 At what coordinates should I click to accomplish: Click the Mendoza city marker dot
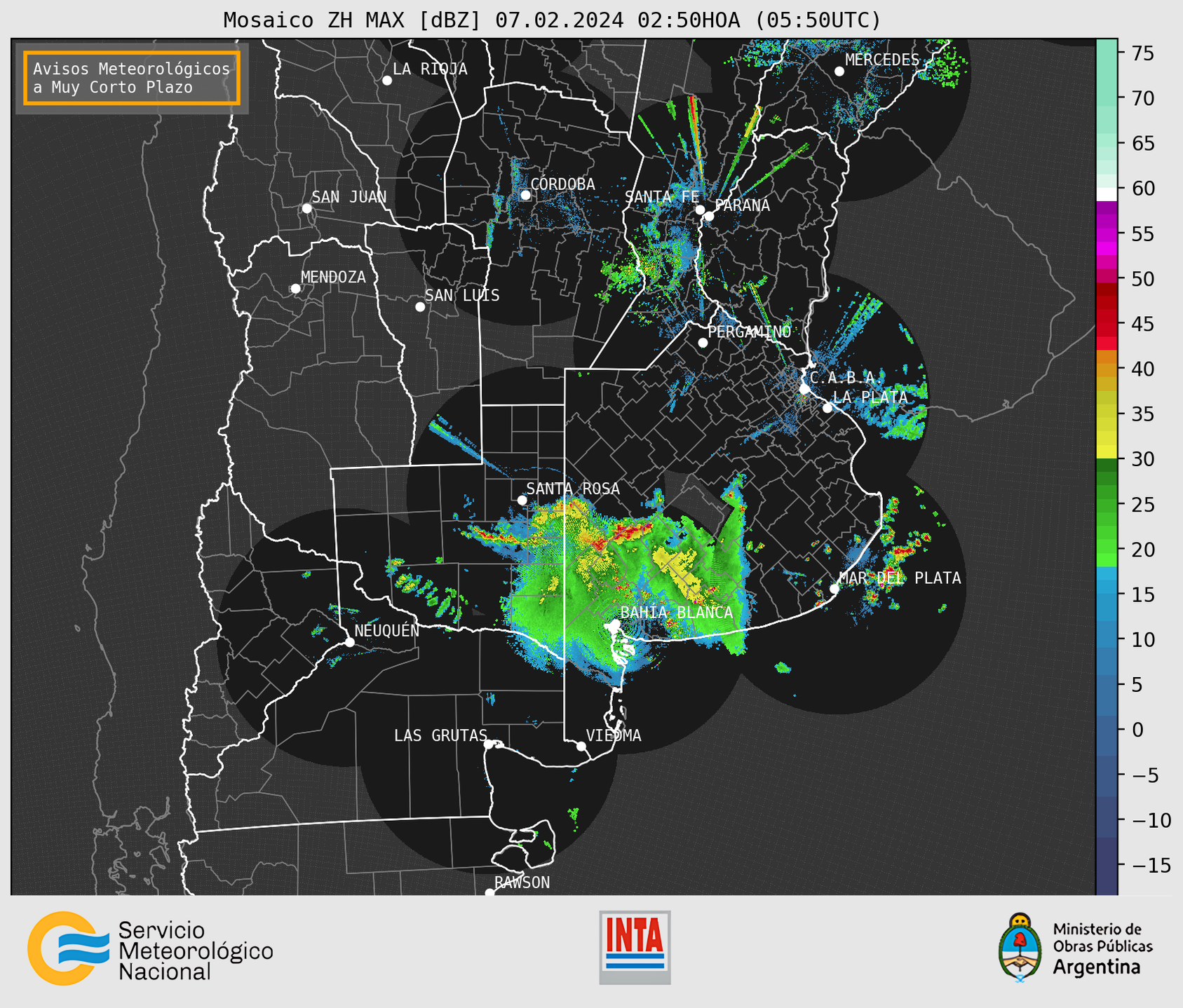tap(295, 289)
